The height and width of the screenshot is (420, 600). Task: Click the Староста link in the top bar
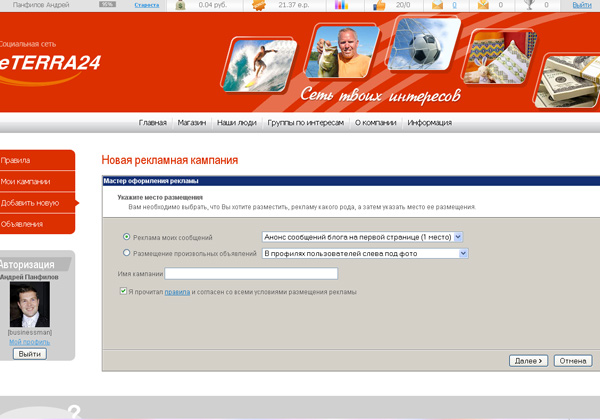coord(147,5)
